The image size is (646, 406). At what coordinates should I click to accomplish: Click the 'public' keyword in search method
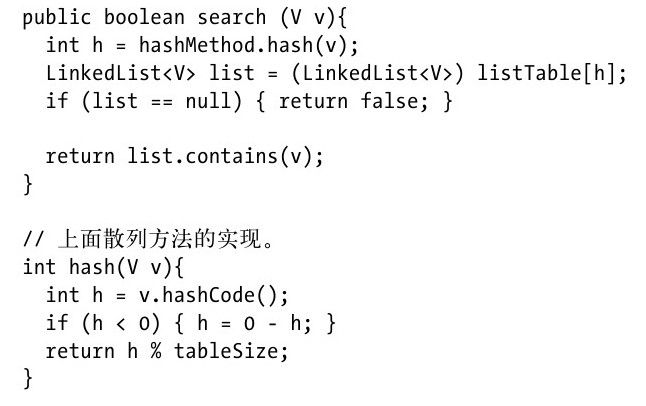[56, 18]
